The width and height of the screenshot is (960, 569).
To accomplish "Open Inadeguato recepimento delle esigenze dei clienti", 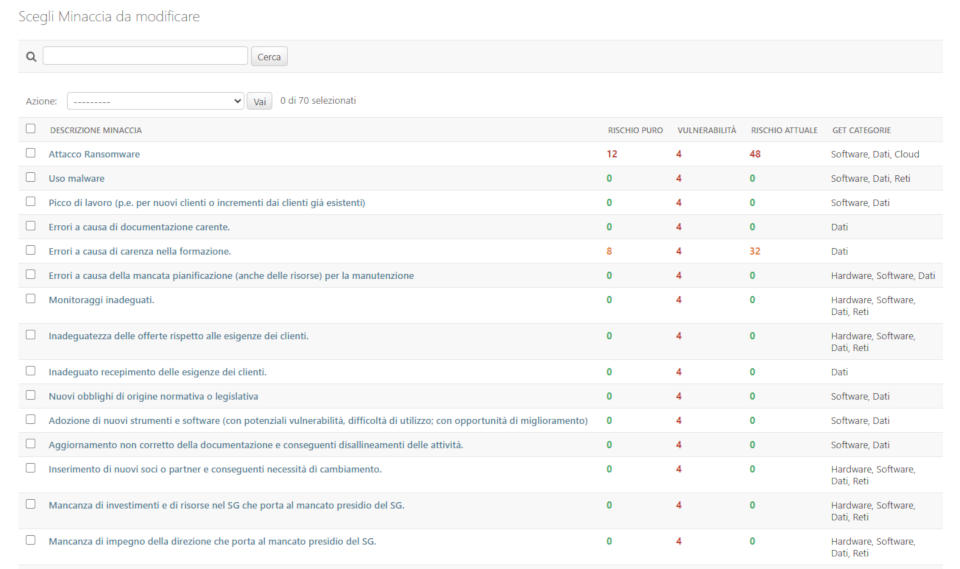I will coord(157,372).
